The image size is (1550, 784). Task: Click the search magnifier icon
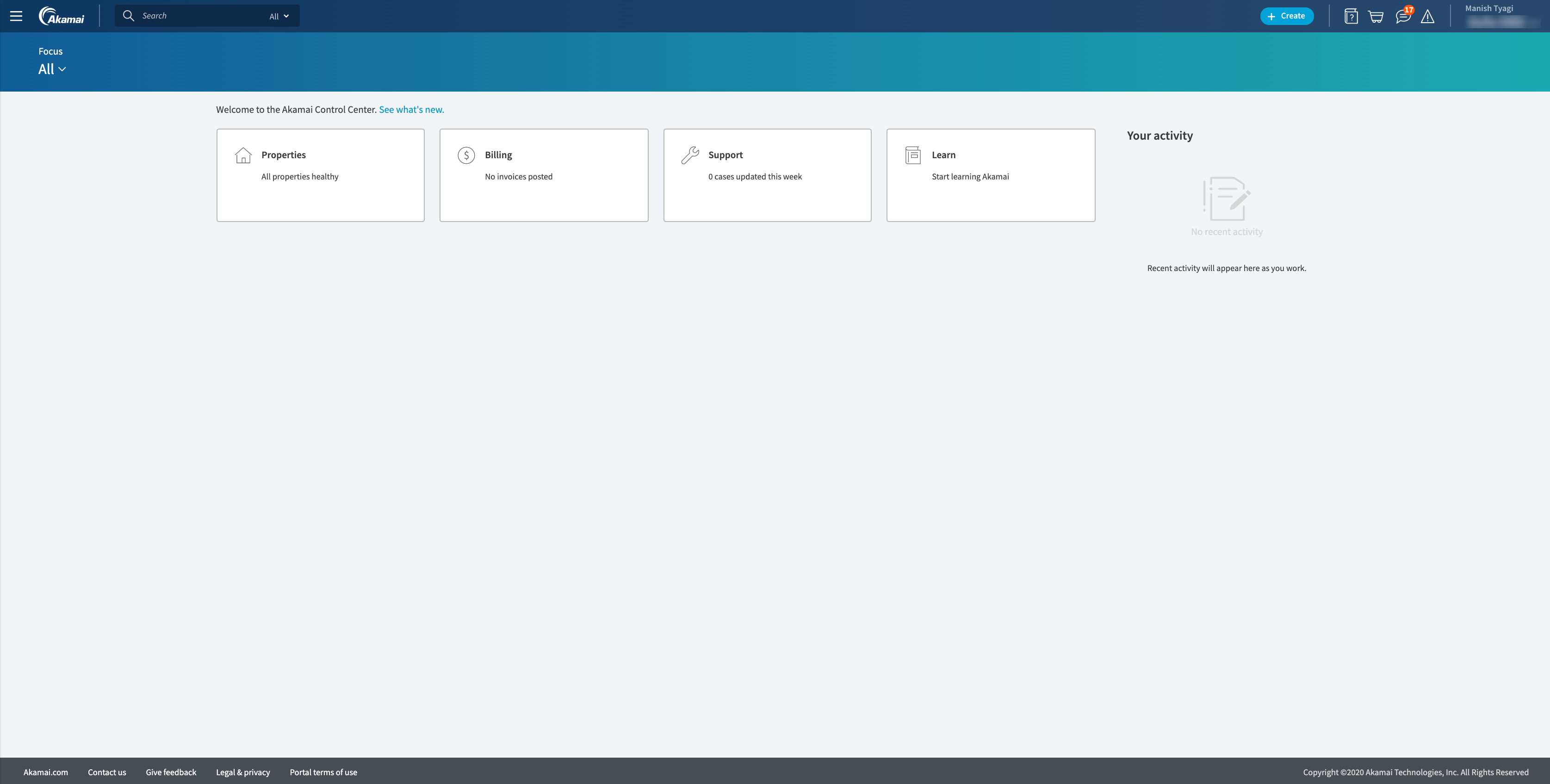pyautogui.click(x=128, y=16)
